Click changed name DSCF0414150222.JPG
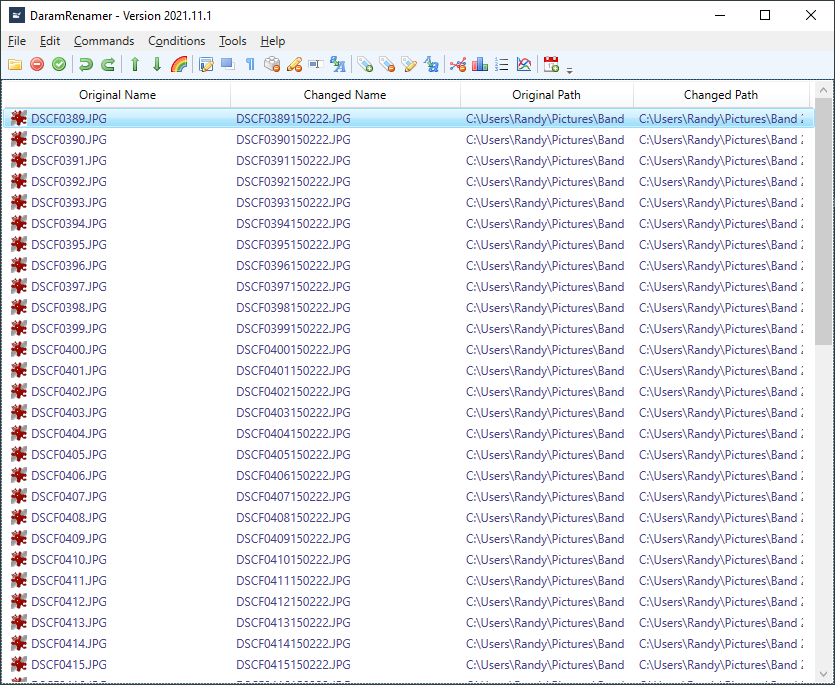 coord(293,643)
